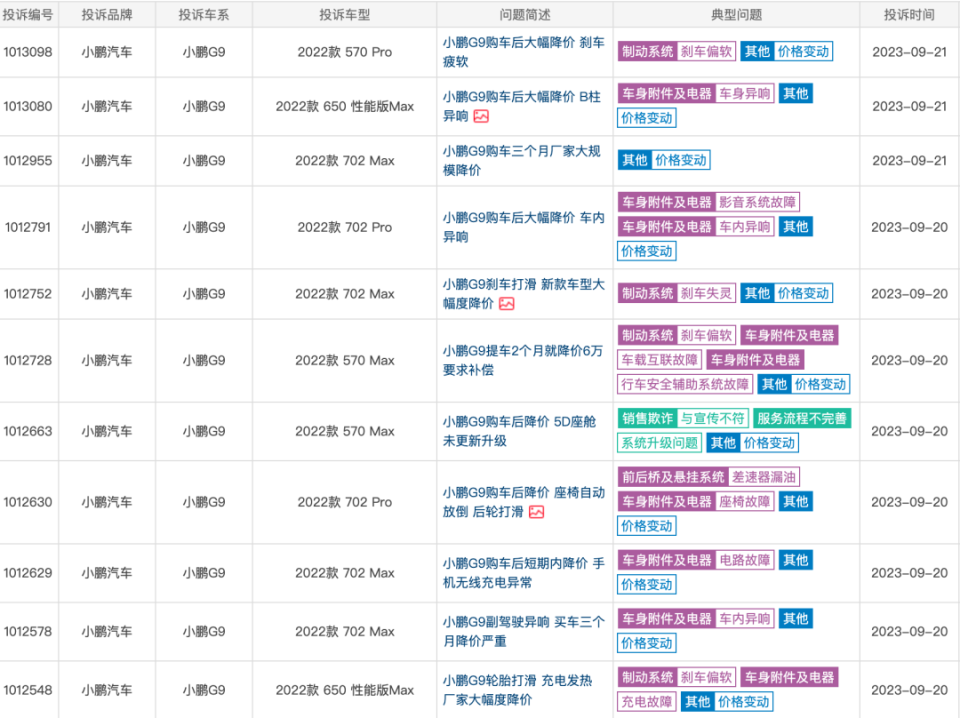
Task: Click the 投诉编号 column header
Action: (28, 15)
